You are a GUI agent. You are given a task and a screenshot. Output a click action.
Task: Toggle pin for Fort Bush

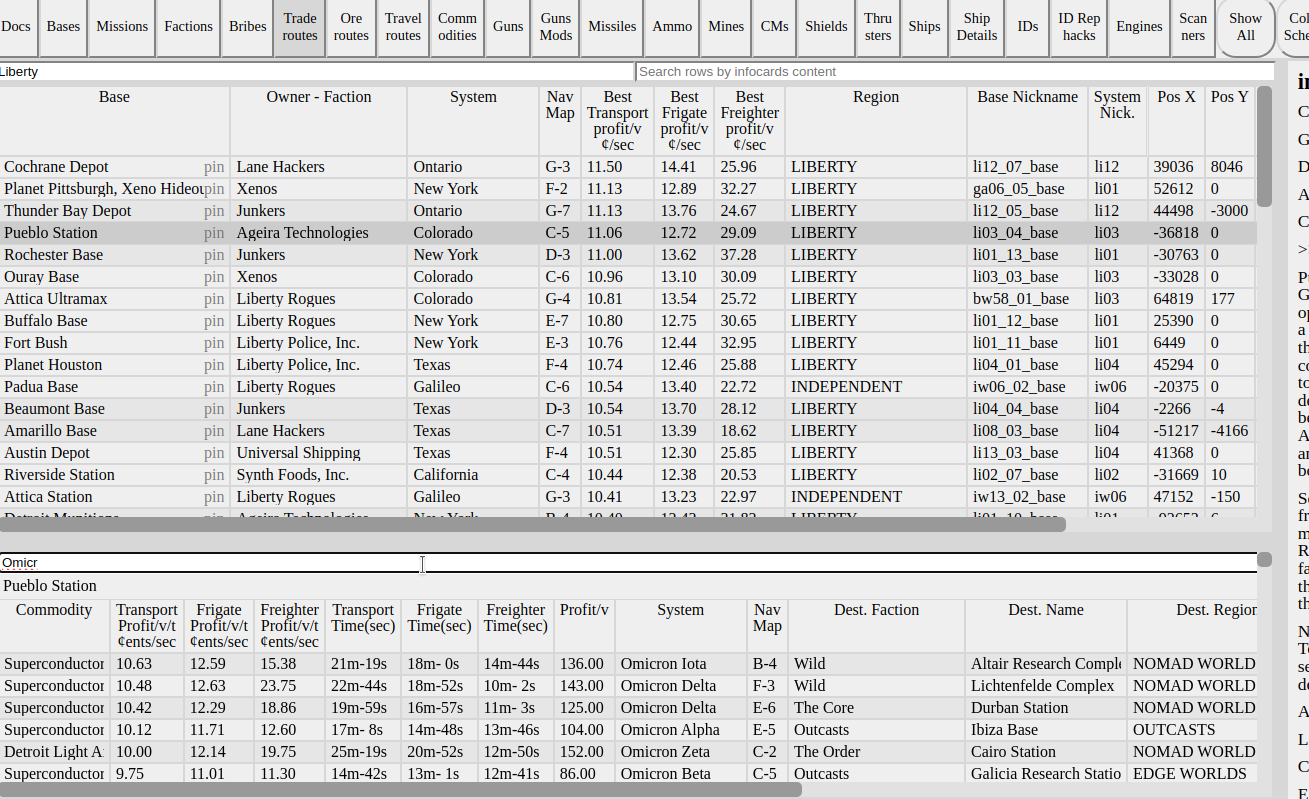click(214, 343)
